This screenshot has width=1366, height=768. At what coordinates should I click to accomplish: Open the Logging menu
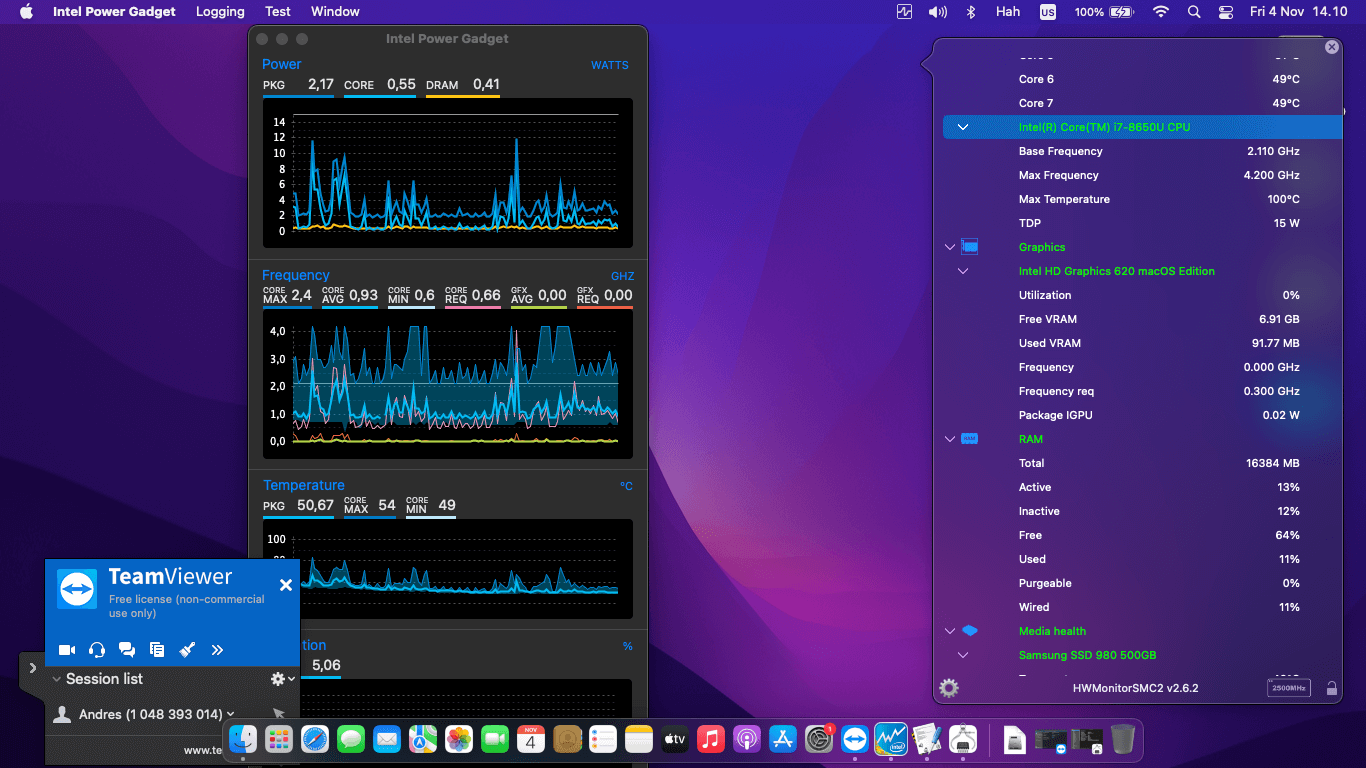coord(220,12)
